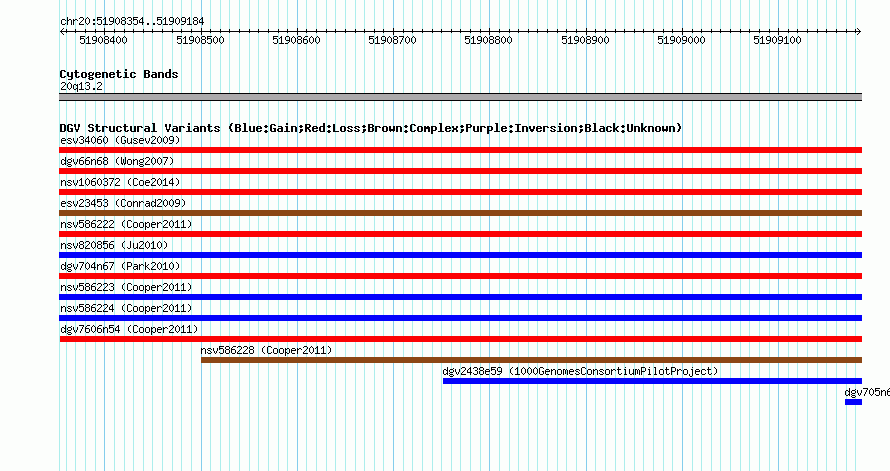Click dgv7606n54 (Cooper2011) label
This screenshot has width=890, height=471.
tap(129, 329)
